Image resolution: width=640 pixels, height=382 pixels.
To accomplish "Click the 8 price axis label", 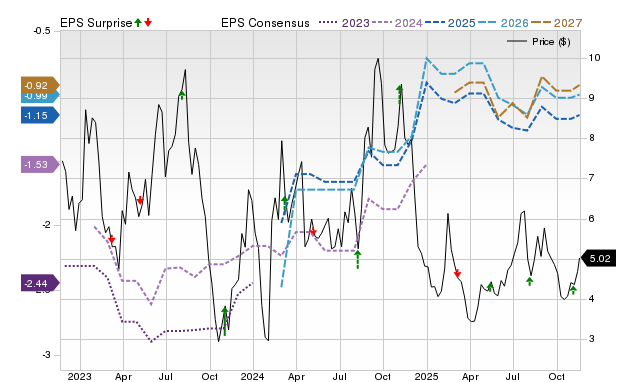I will tap(591, 138).
